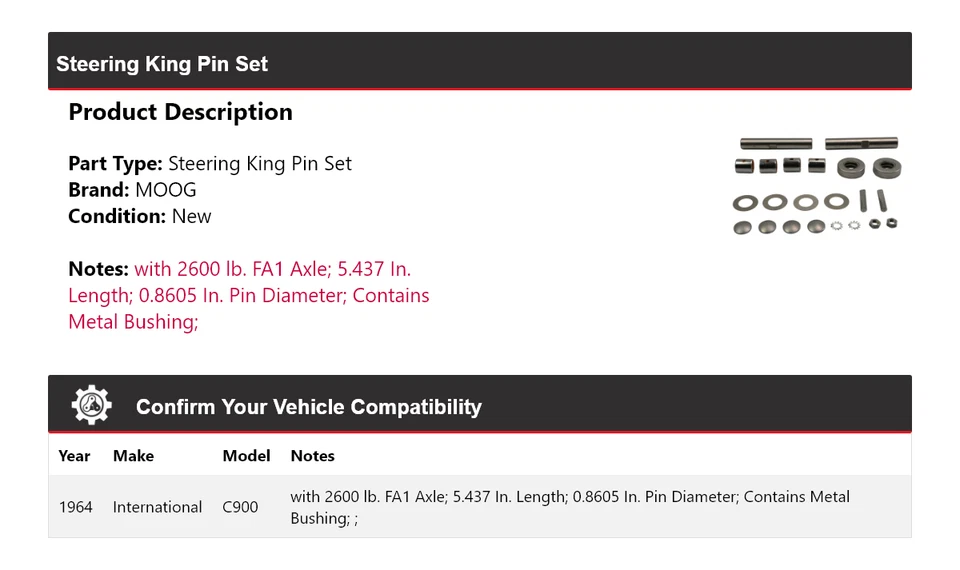Click the gear icon beside Confirm Your Vehicle Compatibility
The width and height of the screenshot is (960, 570).
pyautogui.click(x=92, y=405)
